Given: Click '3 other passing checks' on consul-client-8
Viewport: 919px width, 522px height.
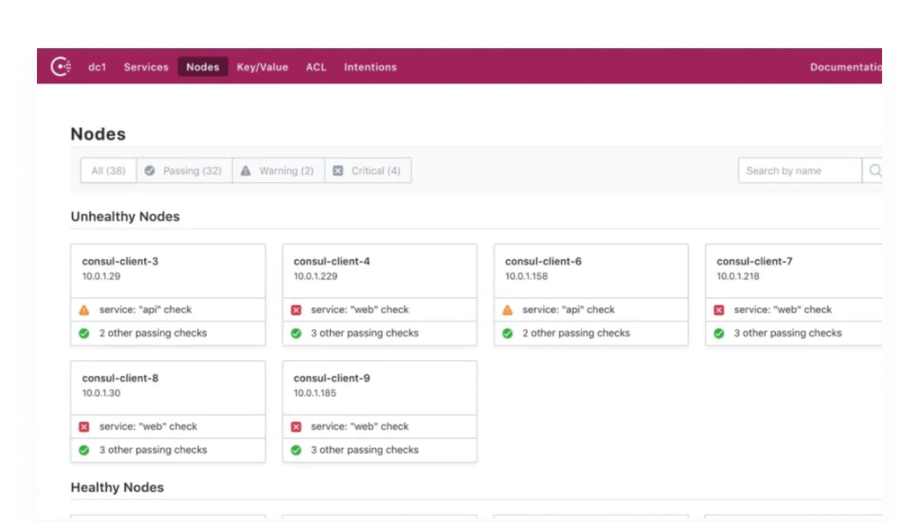Looking at the screenshot, I should point(153,449).
